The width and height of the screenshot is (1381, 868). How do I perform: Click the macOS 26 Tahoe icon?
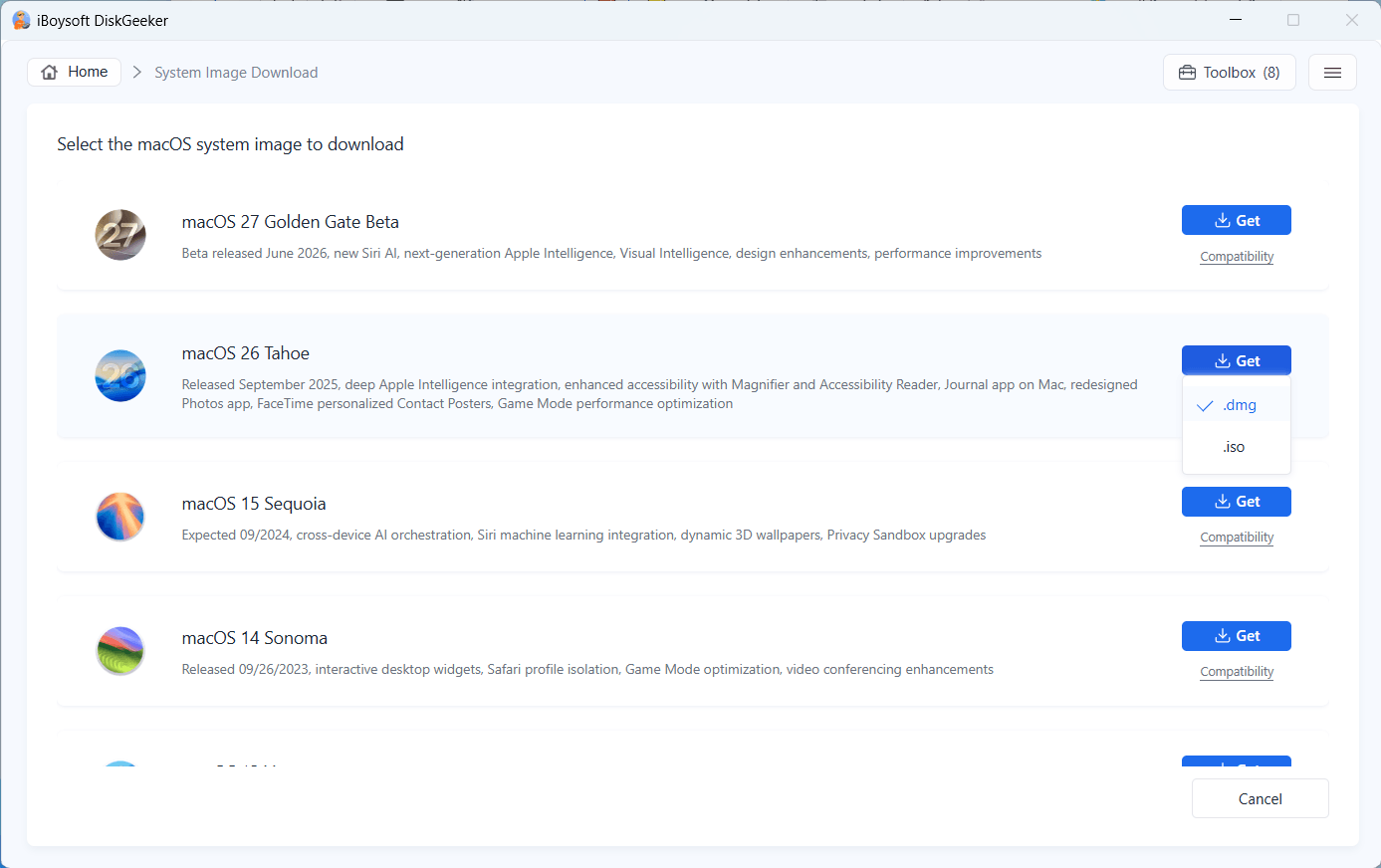[120, 375]
